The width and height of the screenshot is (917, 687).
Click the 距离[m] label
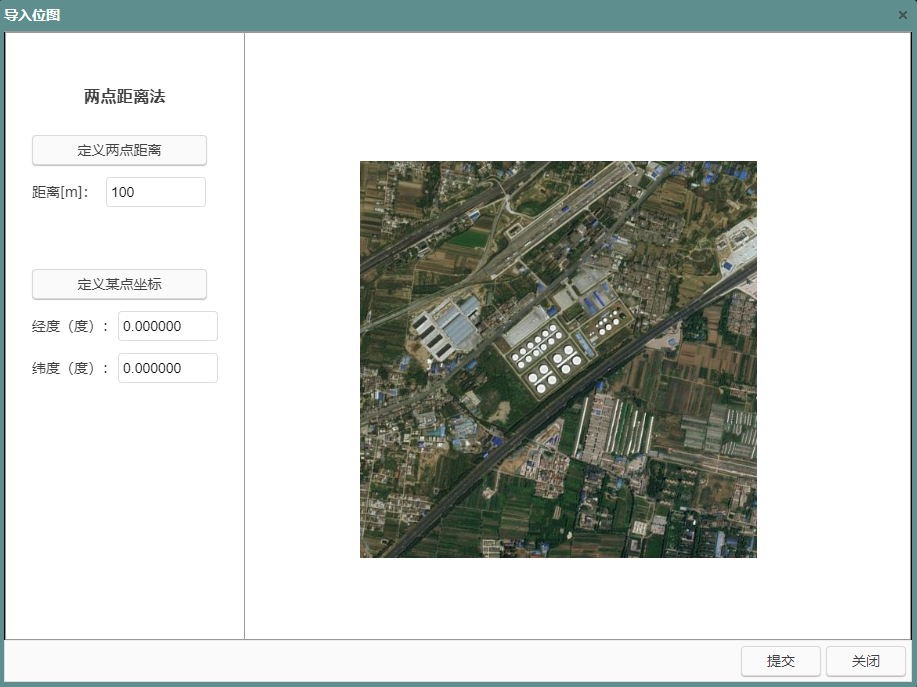coord(60,192)
